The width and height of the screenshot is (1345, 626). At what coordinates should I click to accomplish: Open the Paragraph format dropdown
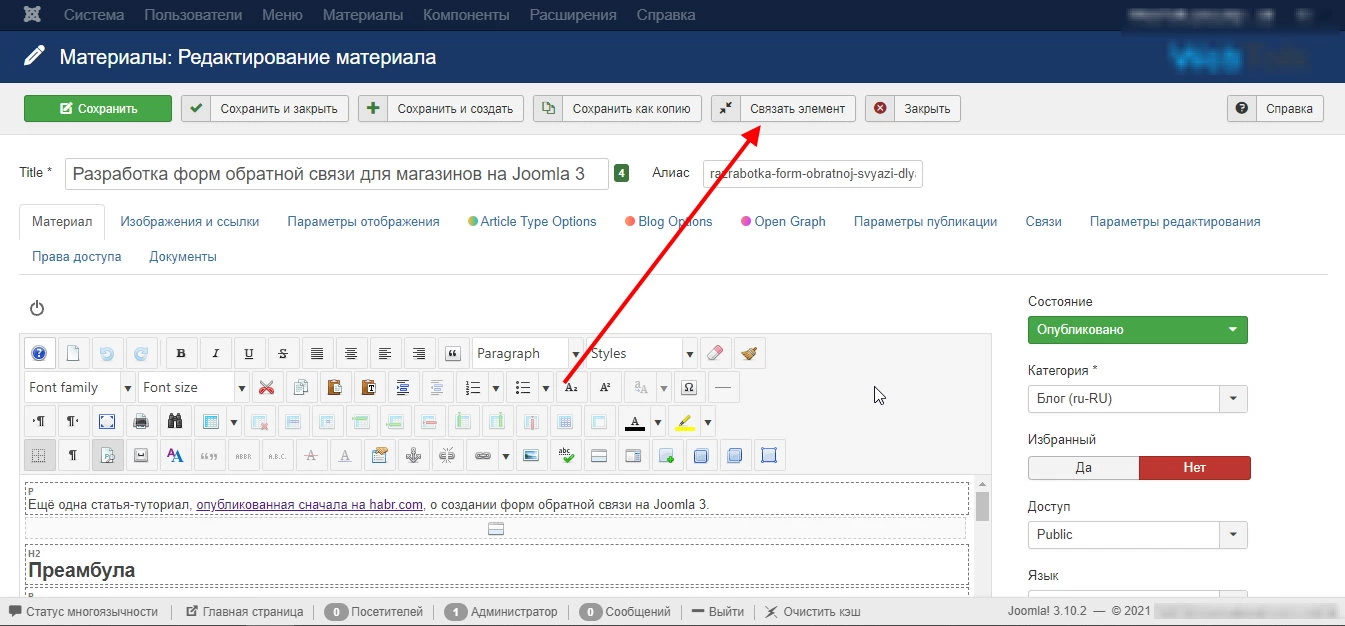(x=527, y=353)
